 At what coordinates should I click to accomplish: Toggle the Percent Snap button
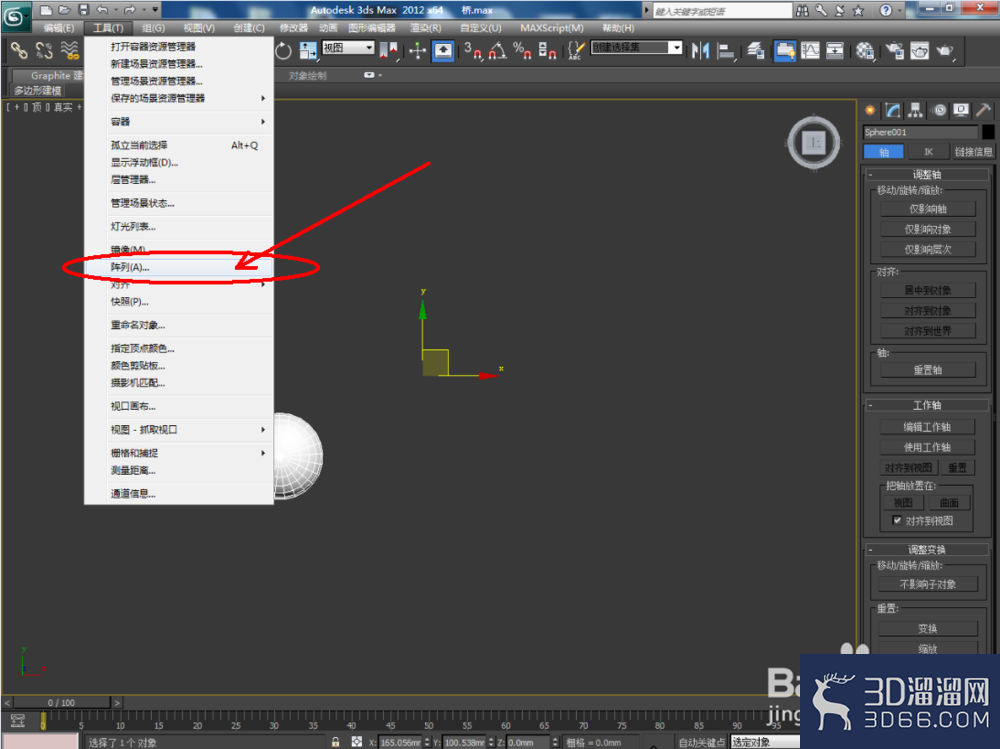pos(522,50)
